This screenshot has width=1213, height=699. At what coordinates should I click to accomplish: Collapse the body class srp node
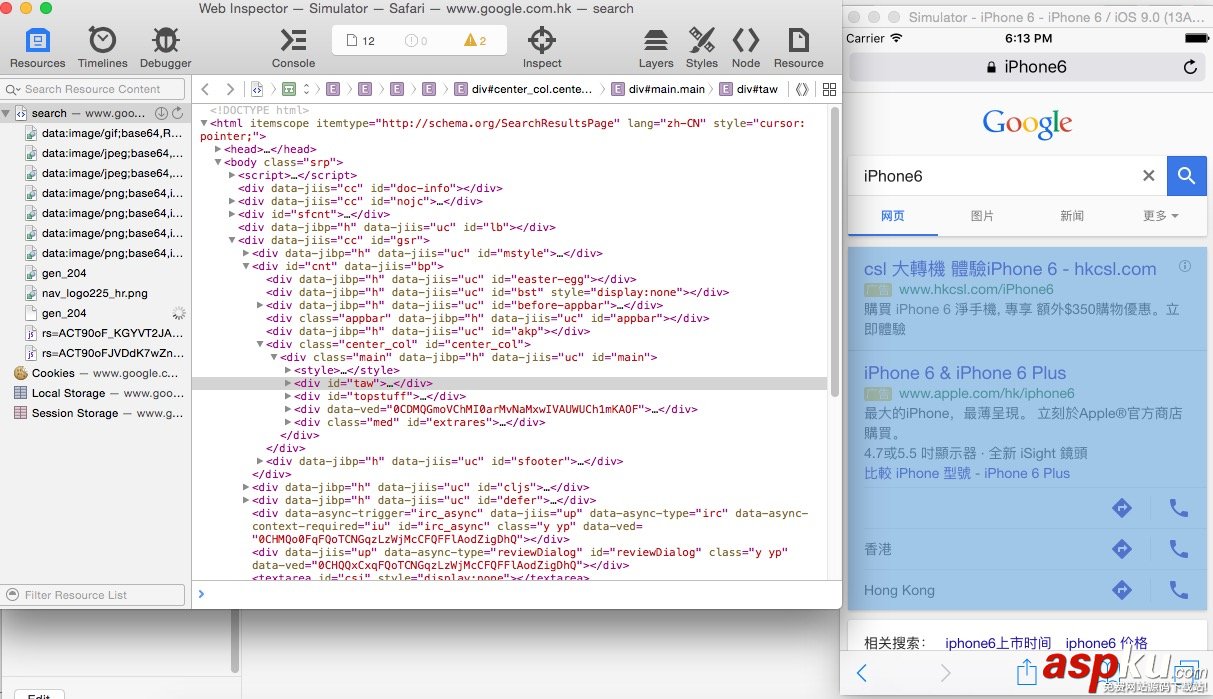click(218, 161)
